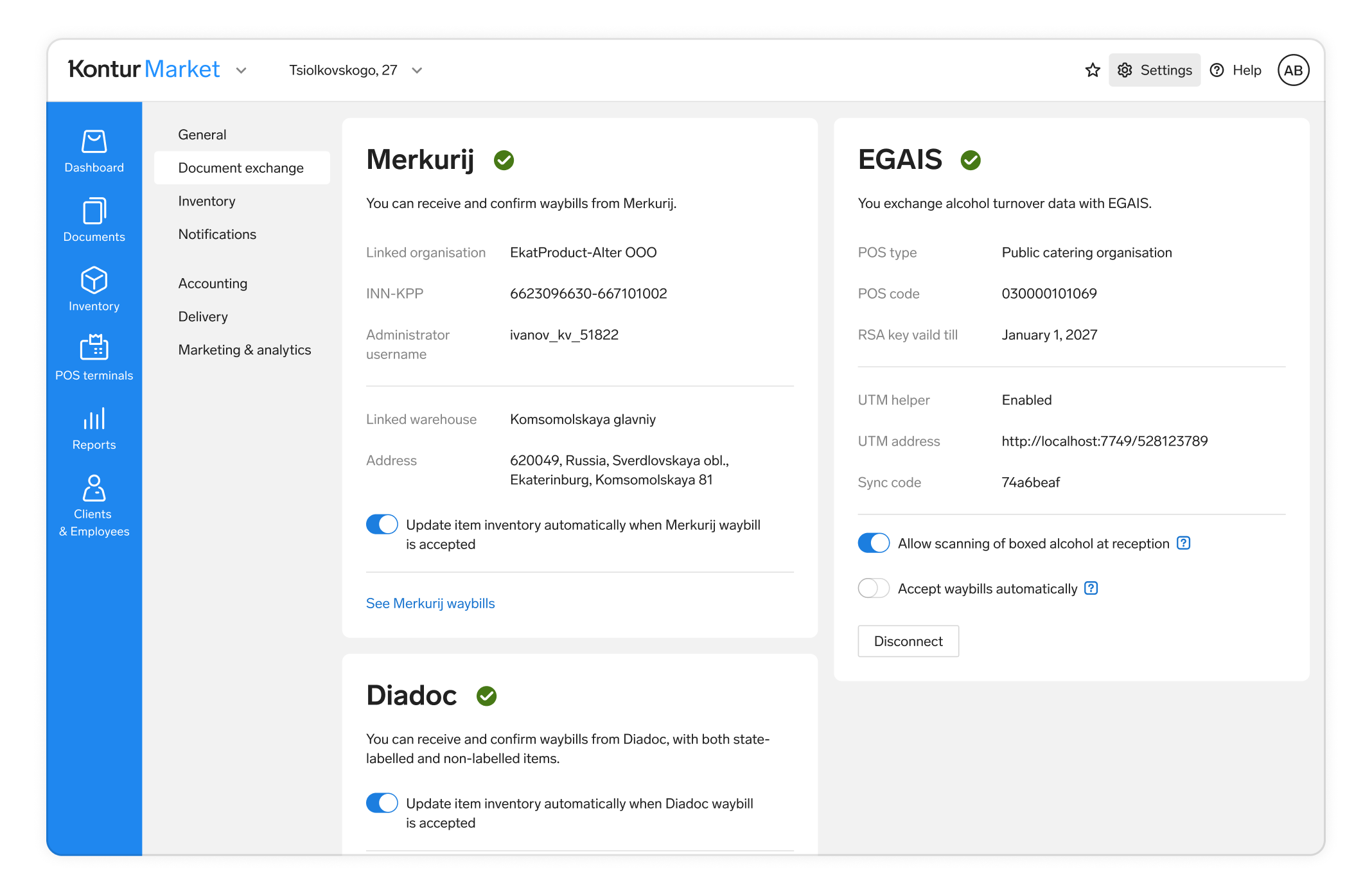
Task: Open See Merkurij waybills link
Action: pyautogui.click(x=430, y=602)
